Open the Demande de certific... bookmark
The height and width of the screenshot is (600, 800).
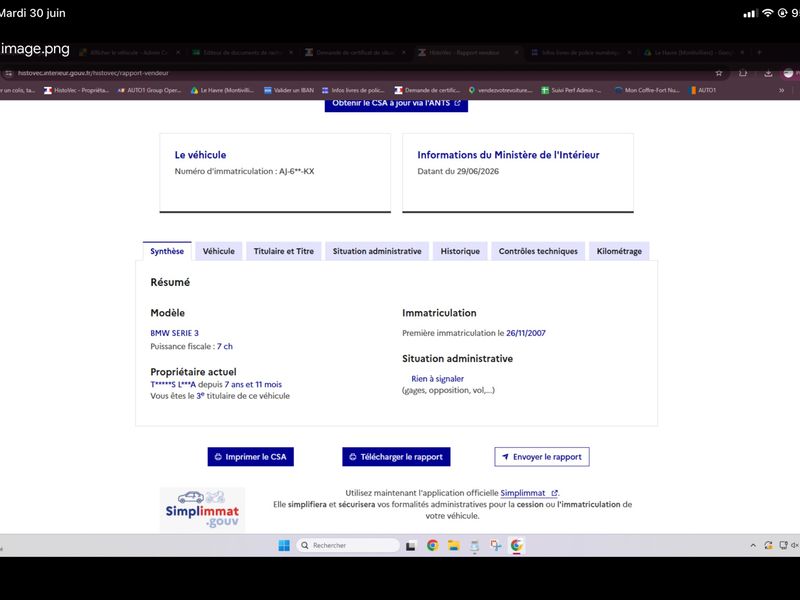point(428,90)
